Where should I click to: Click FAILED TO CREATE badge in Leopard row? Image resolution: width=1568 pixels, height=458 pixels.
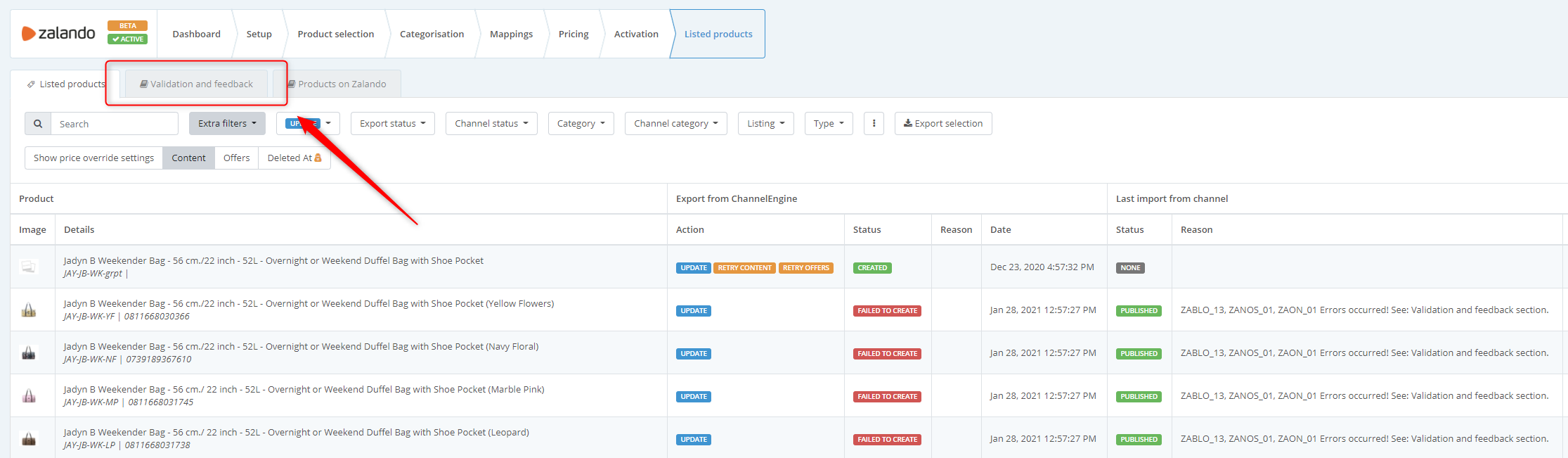[888, 439]
